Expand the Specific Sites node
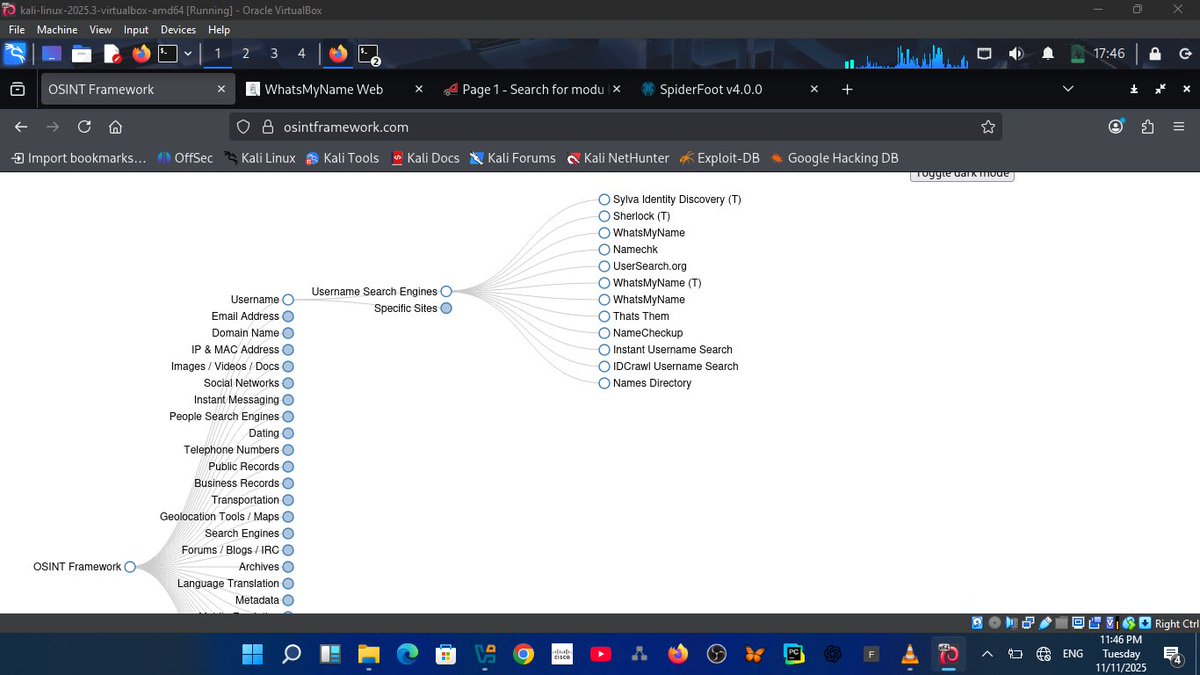The height and width of the screenshot is (675, 1200). coord(446,308)
